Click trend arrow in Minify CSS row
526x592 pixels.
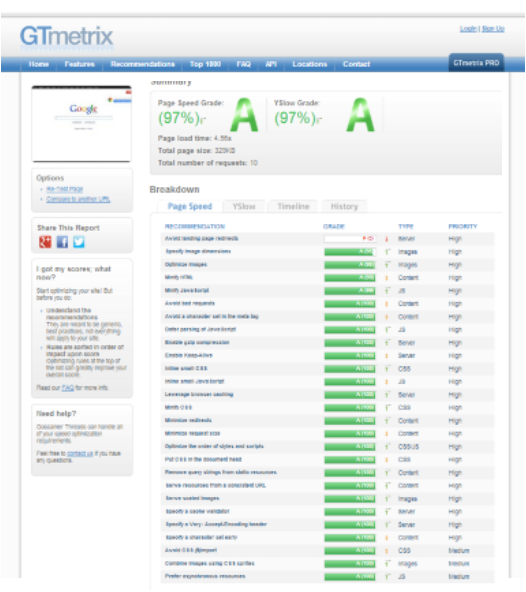click(387, 408)
